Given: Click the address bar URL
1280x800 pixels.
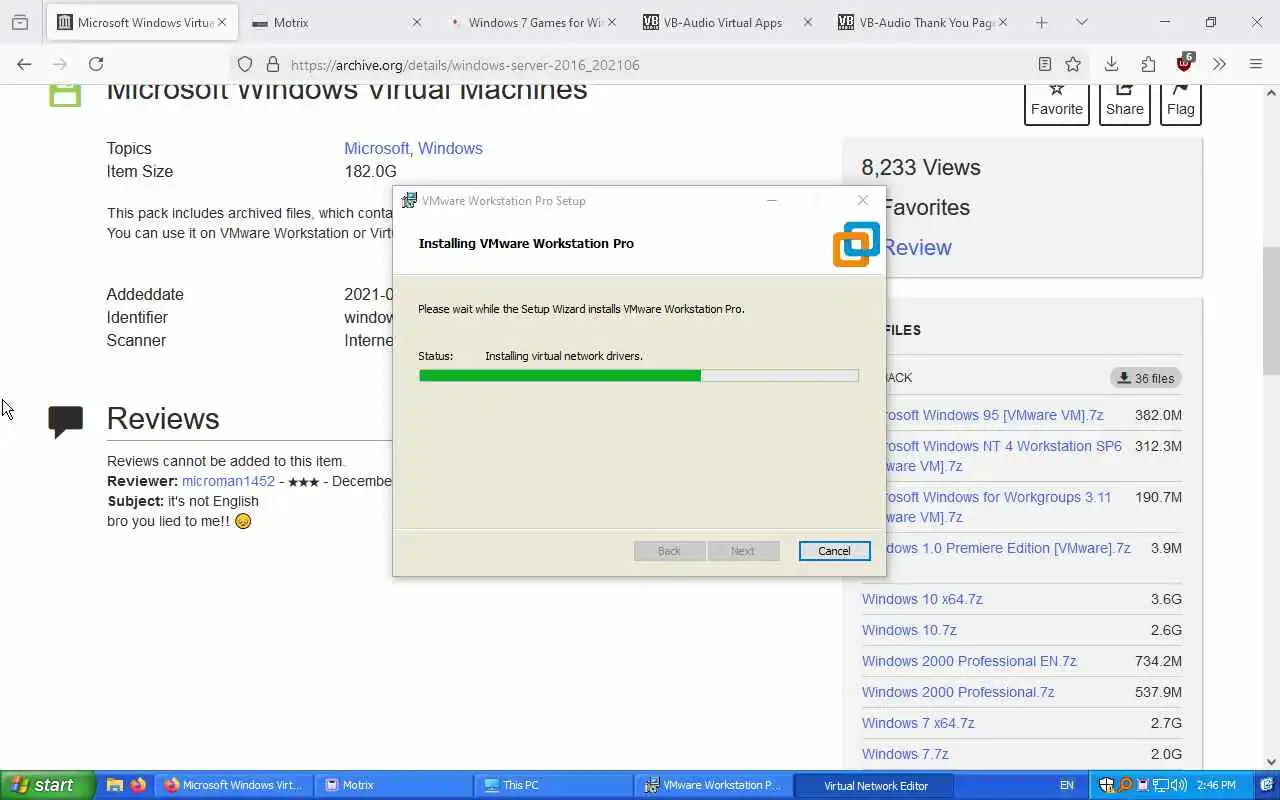Looking at the screenshot, I should click(x=465, y=65).
